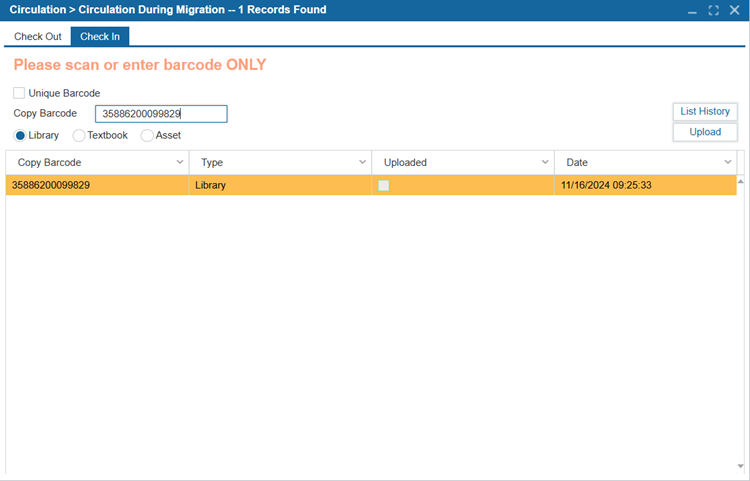Click the Upload button
This screenshot has height=481, width=750.
[705, 132]
